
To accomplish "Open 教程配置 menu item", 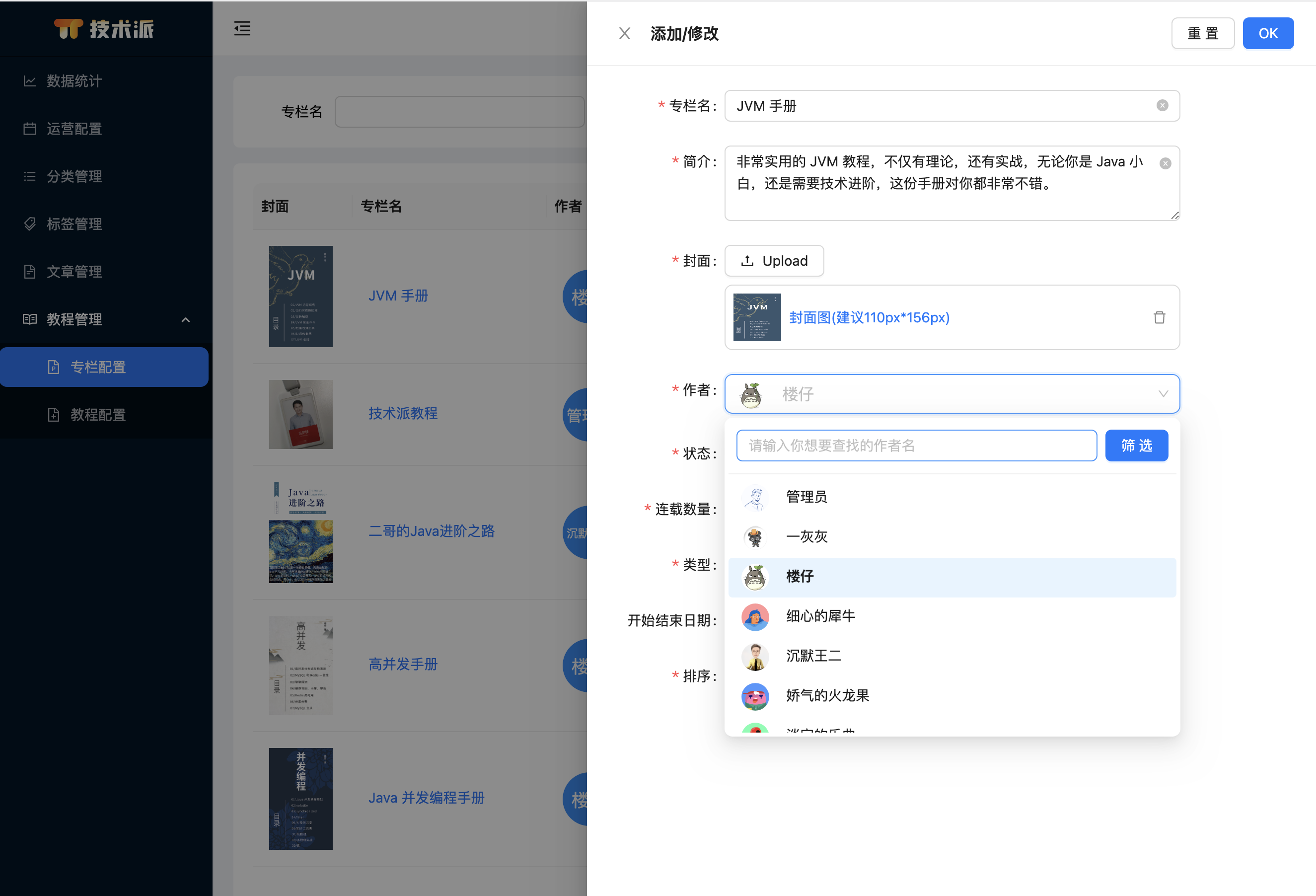I will pyautogui.click(x=98, y=415).
